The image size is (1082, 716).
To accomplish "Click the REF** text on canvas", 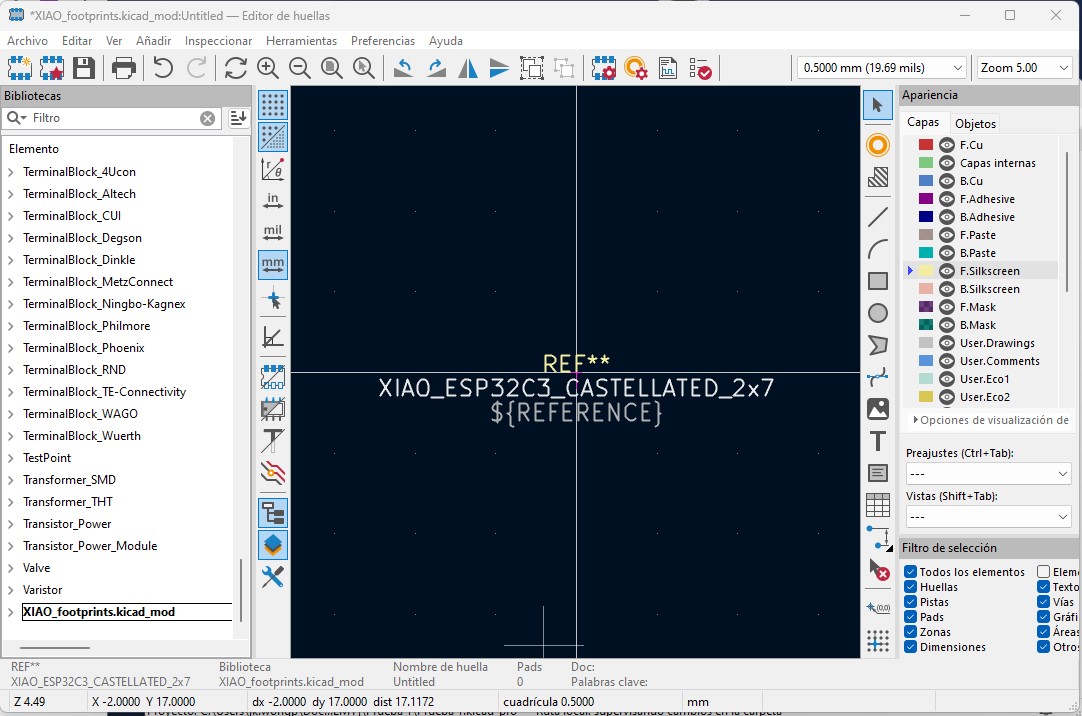I will pyautogui.click(x=576, y=363).
